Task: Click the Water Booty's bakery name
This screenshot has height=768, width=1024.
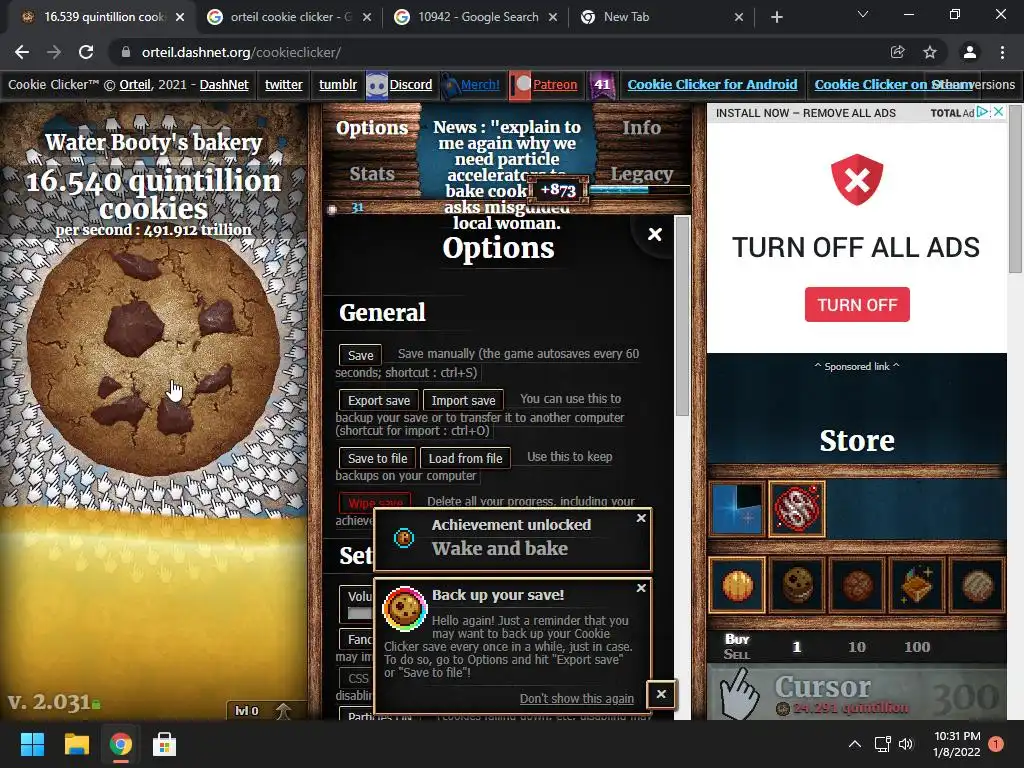Action: (153, 142)
